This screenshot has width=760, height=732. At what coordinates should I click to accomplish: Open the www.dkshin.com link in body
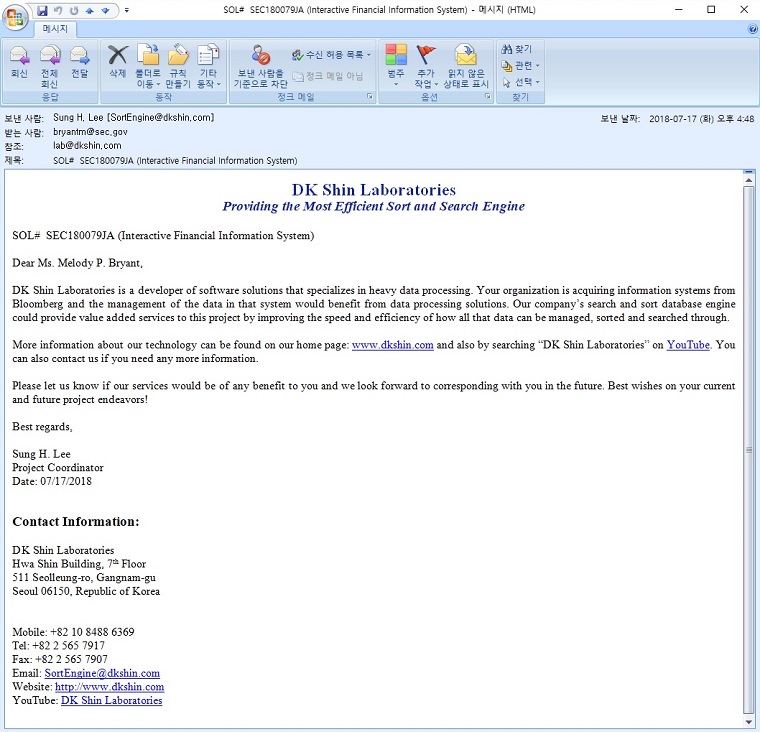click(392, 345)
